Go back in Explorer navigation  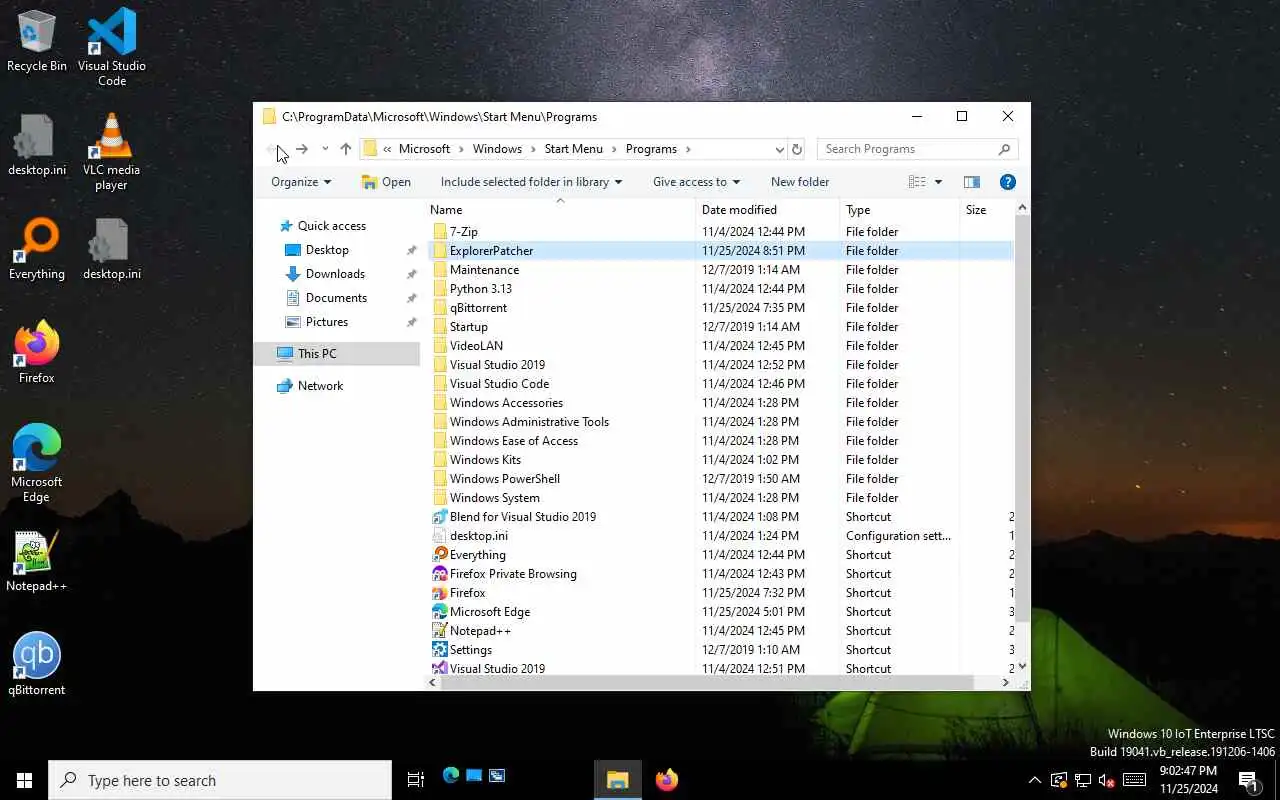[273, 149]
